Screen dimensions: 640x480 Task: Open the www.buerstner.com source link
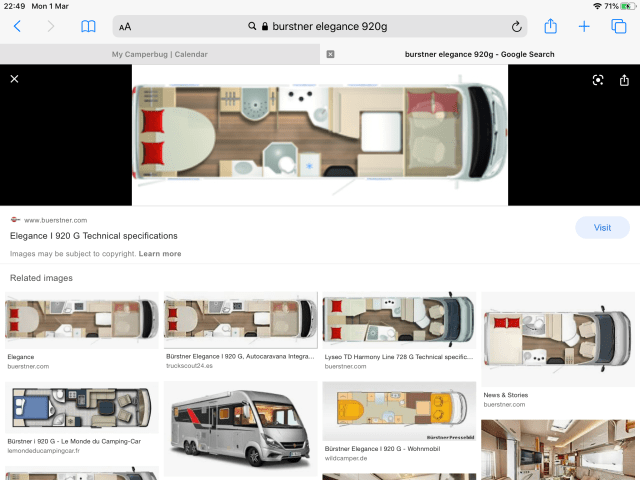tap(56, 220)
